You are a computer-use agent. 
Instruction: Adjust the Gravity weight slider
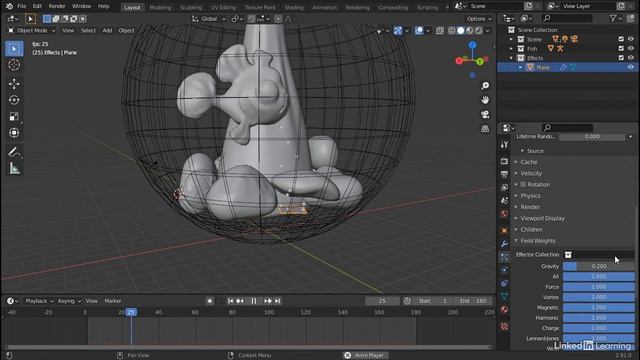click(599, 266)
